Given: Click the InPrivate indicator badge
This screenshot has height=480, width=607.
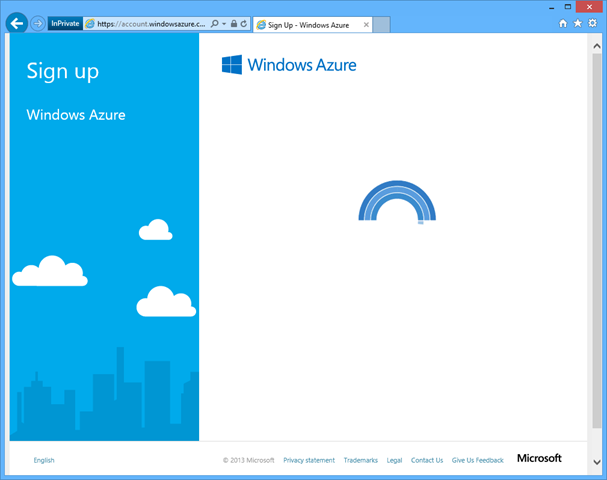Looking at the screenshot, I should 65,23.
